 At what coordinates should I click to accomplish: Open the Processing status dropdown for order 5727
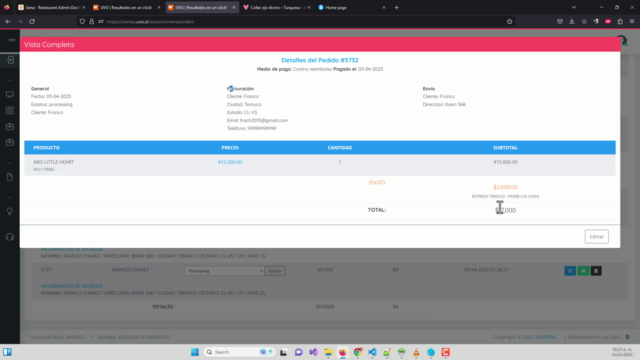click(224, 271)
